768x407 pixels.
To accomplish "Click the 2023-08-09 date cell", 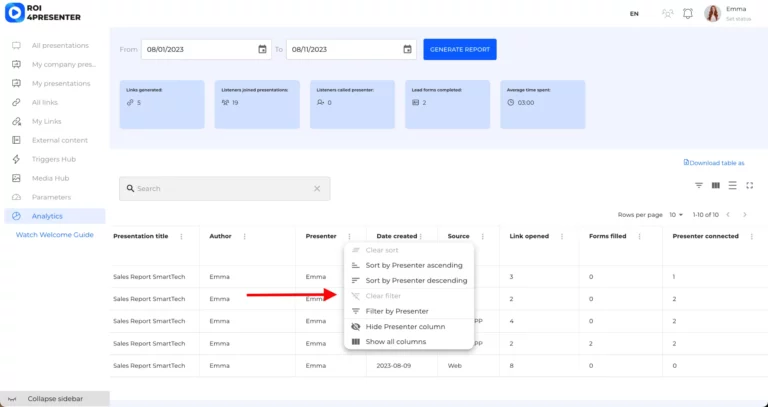I will [x=394, y=366].
